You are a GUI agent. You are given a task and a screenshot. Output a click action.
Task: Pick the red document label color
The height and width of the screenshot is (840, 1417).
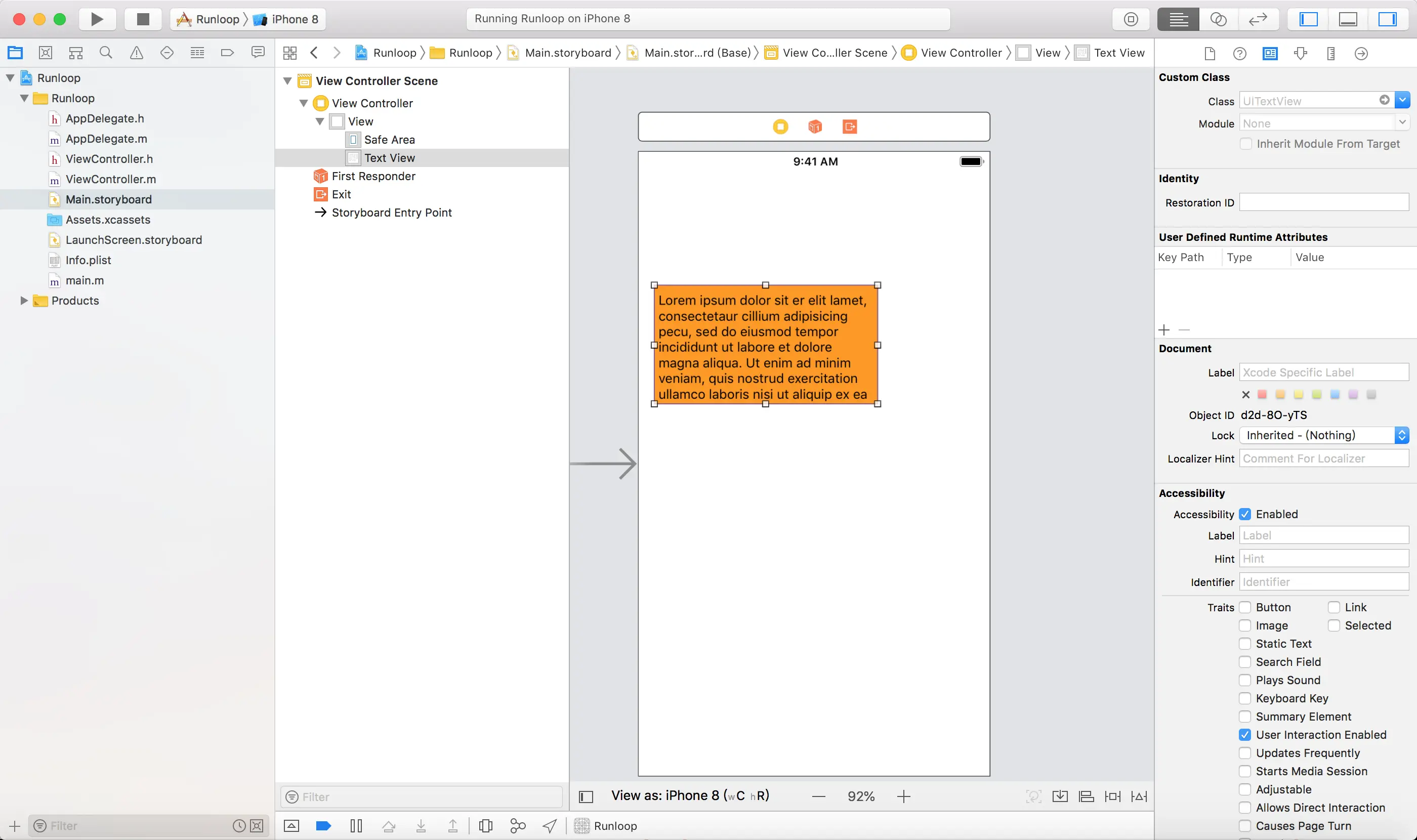(x=1262, y=395)
